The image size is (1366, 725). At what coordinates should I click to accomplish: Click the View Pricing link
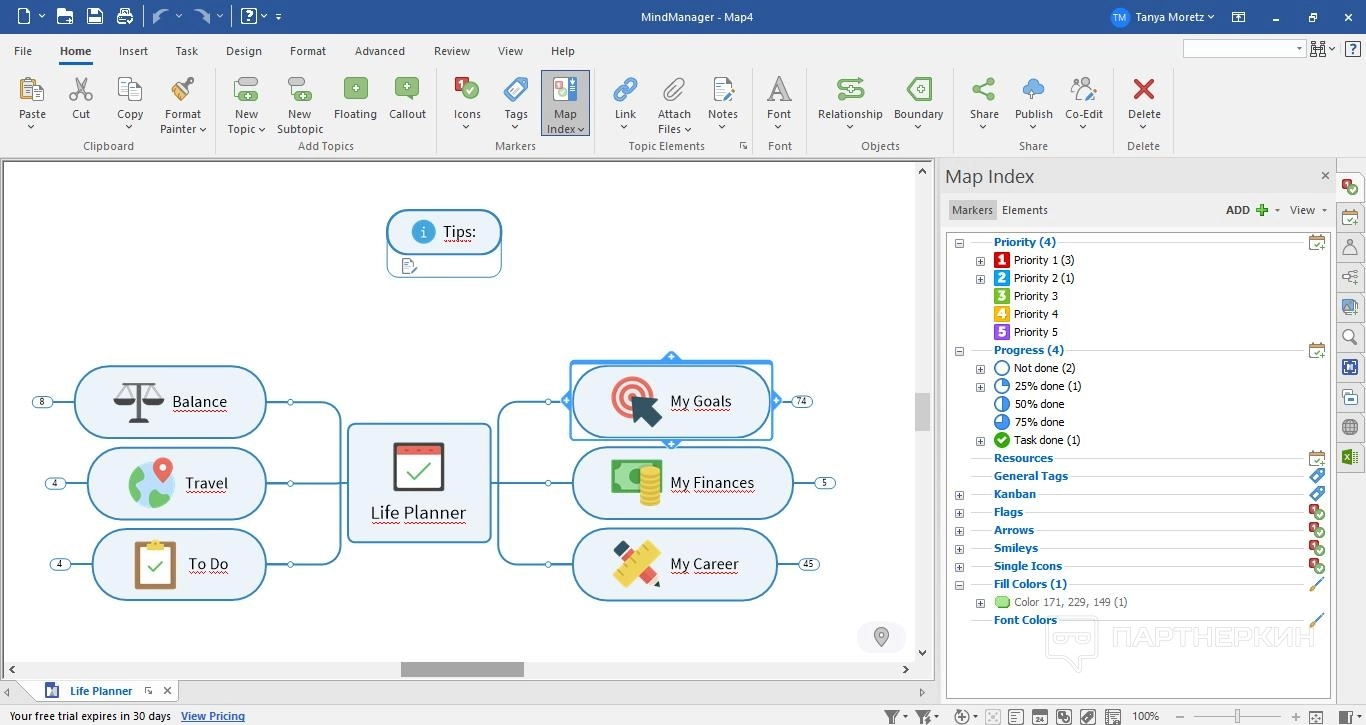tap(213, 716)
